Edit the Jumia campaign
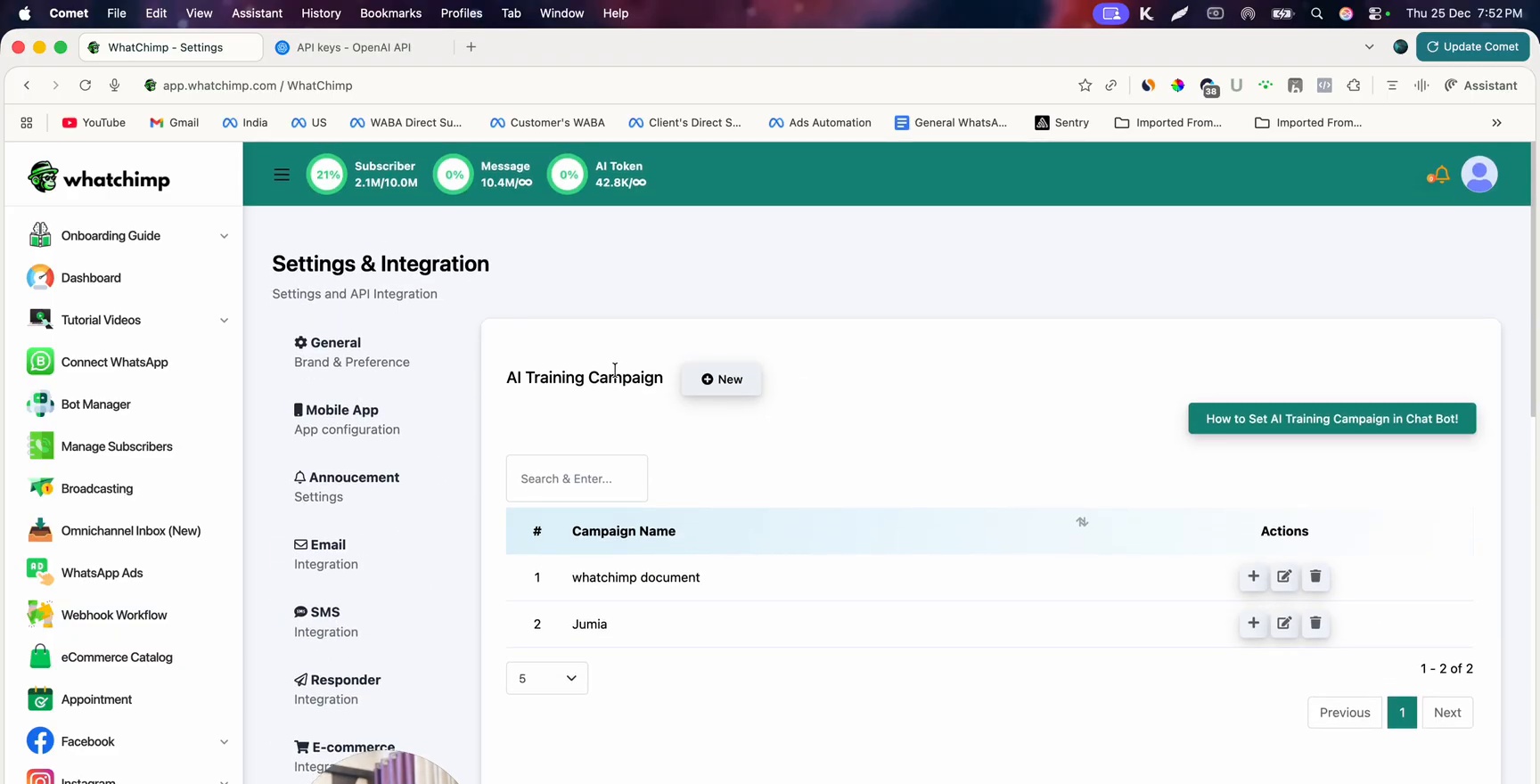Viewport: 1540px width, 784px height. click(1284, 623)
